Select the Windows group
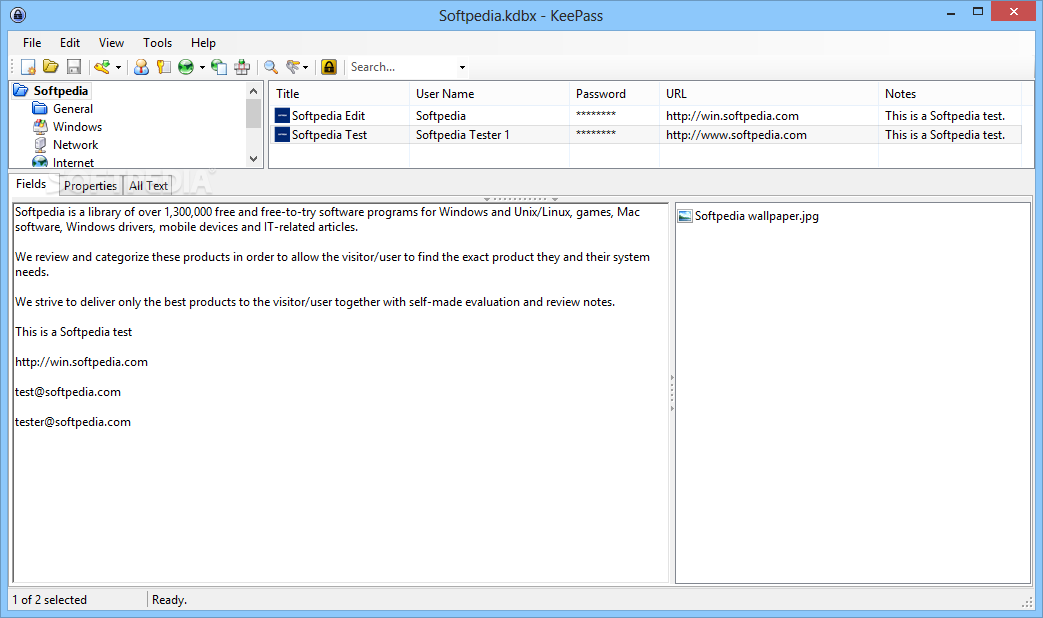The height and width of the screenshot is (618, 1043). click(x=77, y=126)
